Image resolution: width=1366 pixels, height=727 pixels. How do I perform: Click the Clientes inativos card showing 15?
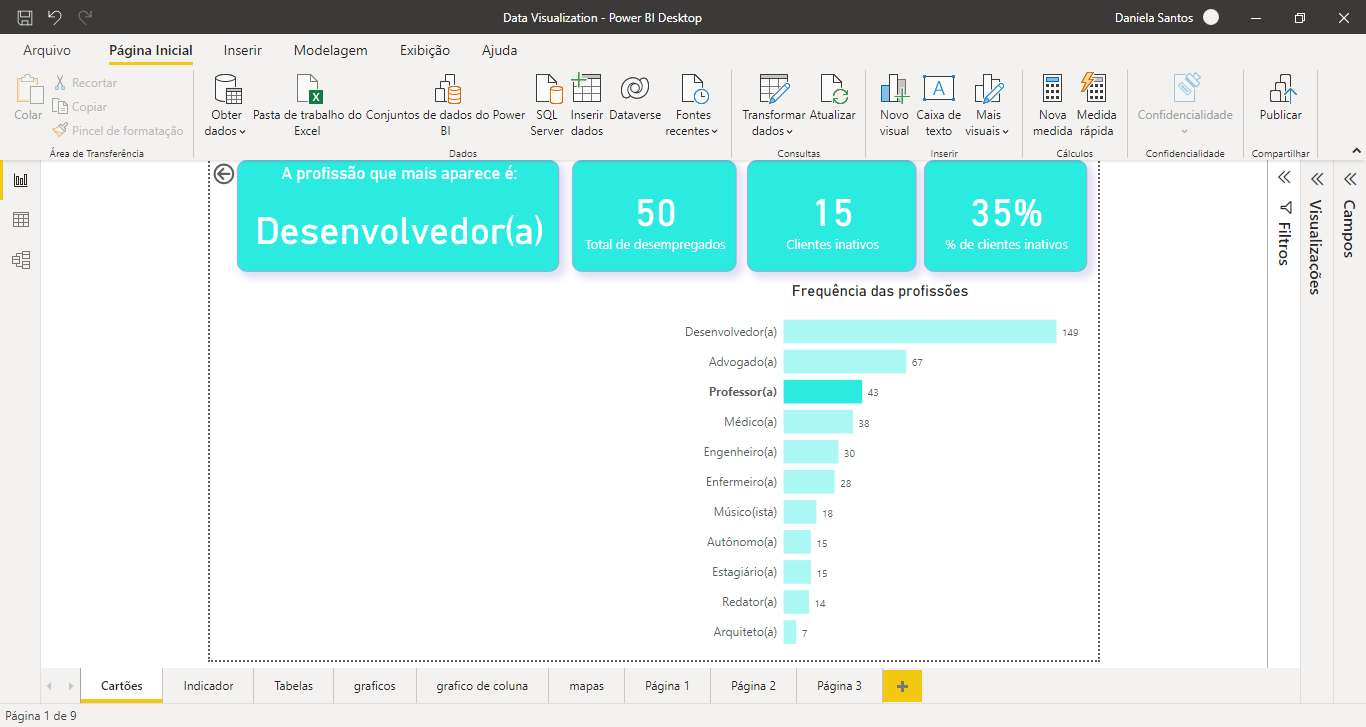point(832,216)
